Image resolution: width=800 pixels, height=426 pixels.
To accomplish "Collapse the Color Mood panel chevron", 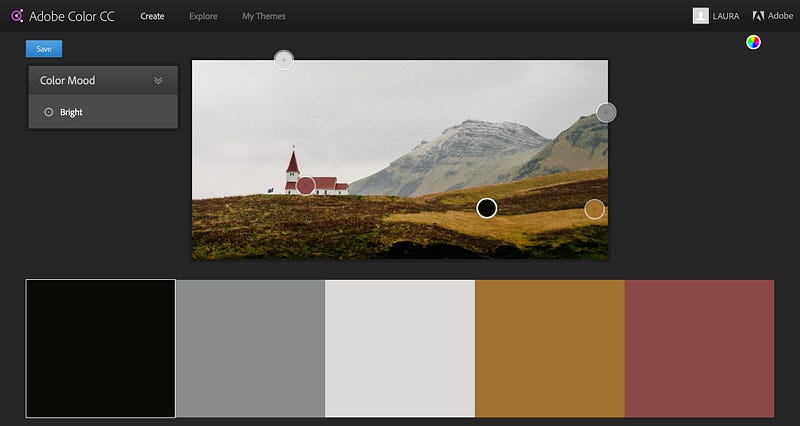I will point(158,81).
